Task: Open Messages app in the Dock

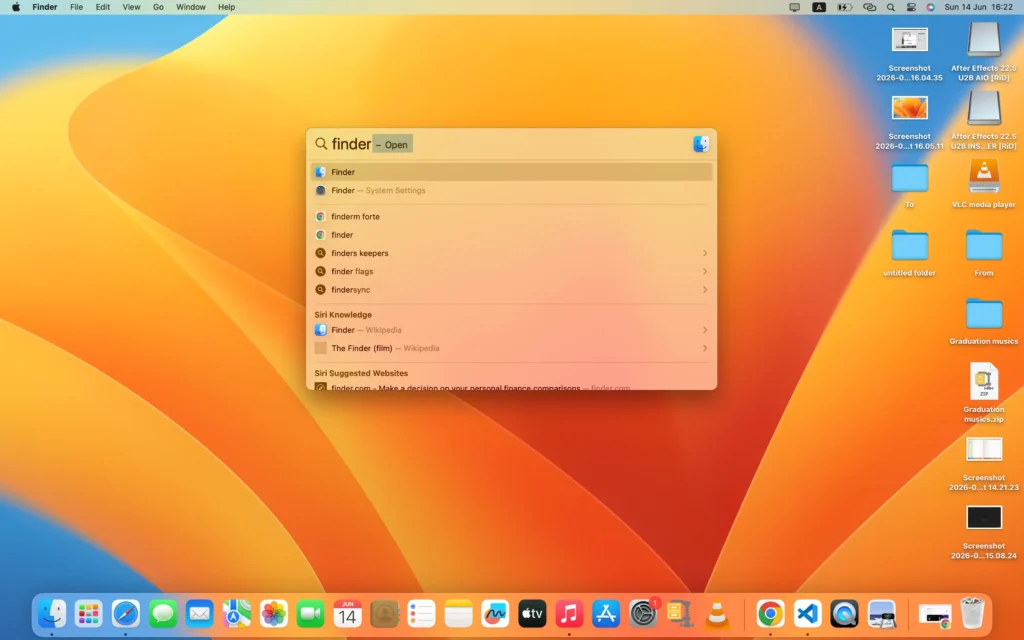Action: (163, 614)
